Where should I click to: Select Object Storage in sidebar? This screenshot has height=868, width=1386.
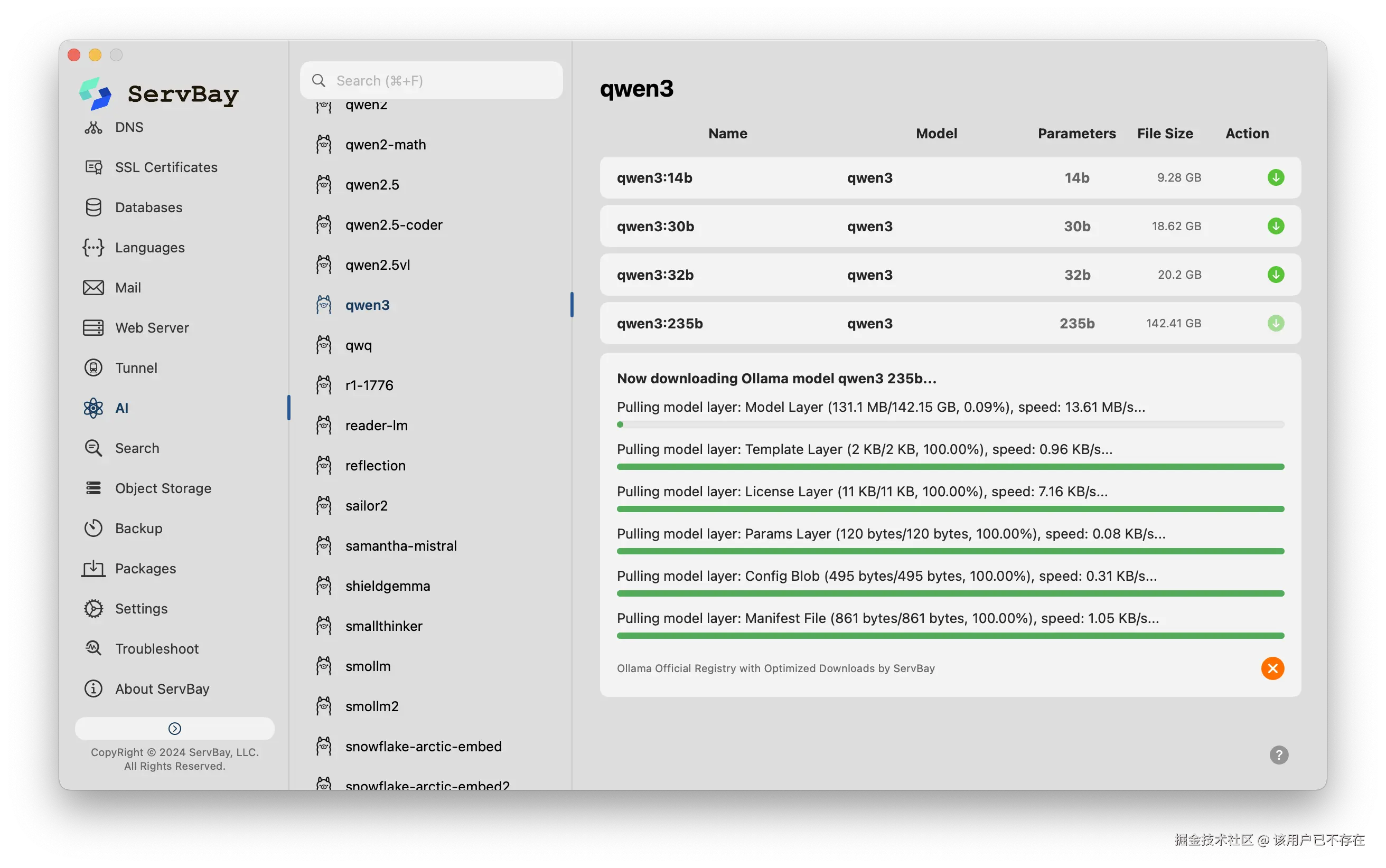(163, 488)
